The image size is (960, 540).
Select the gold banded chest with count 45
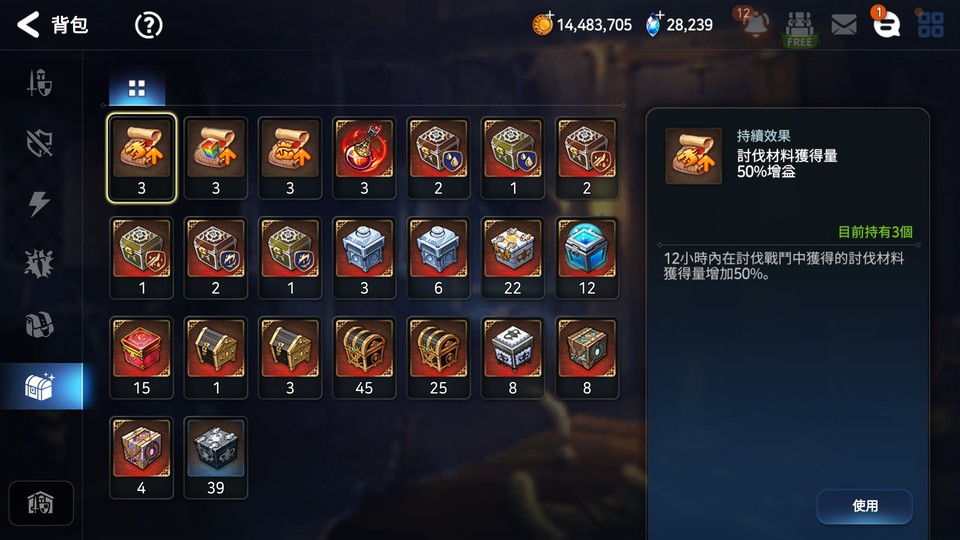[x=364, y=358]
